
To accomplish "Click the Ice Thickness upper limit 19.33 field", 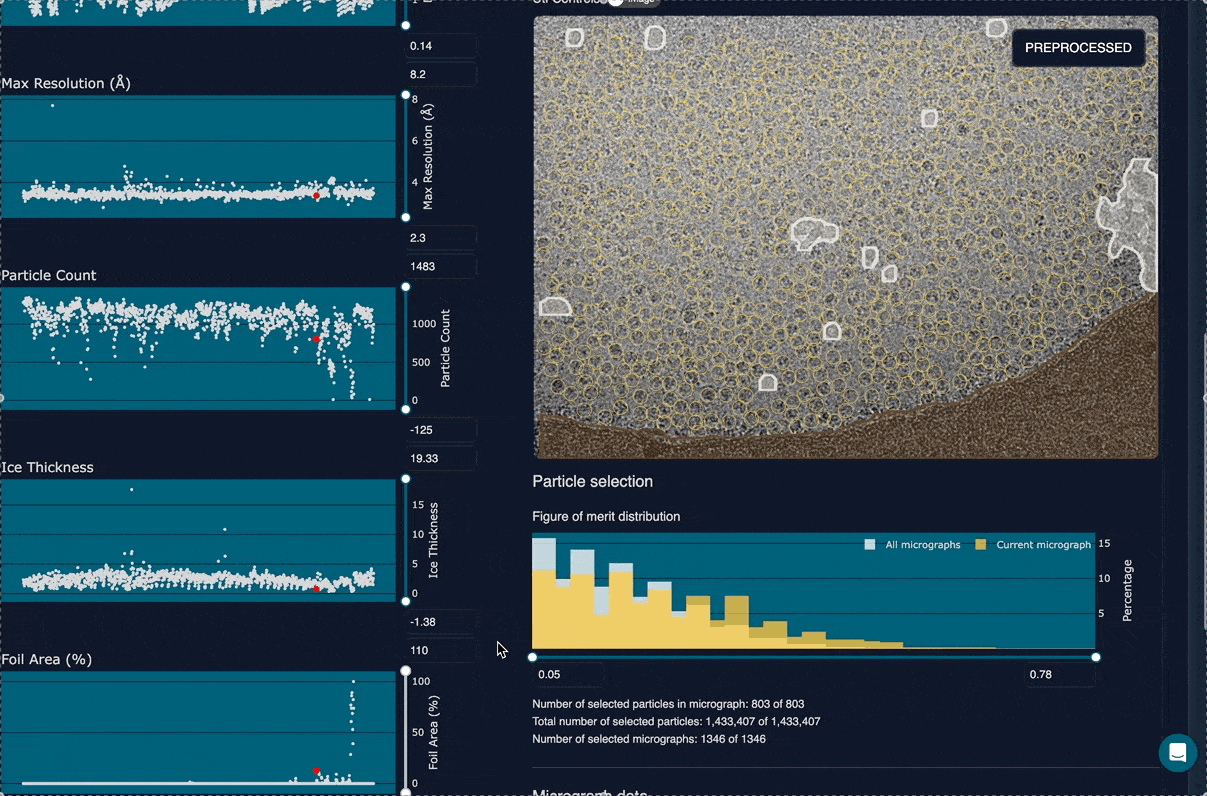I will coord(440,459).
